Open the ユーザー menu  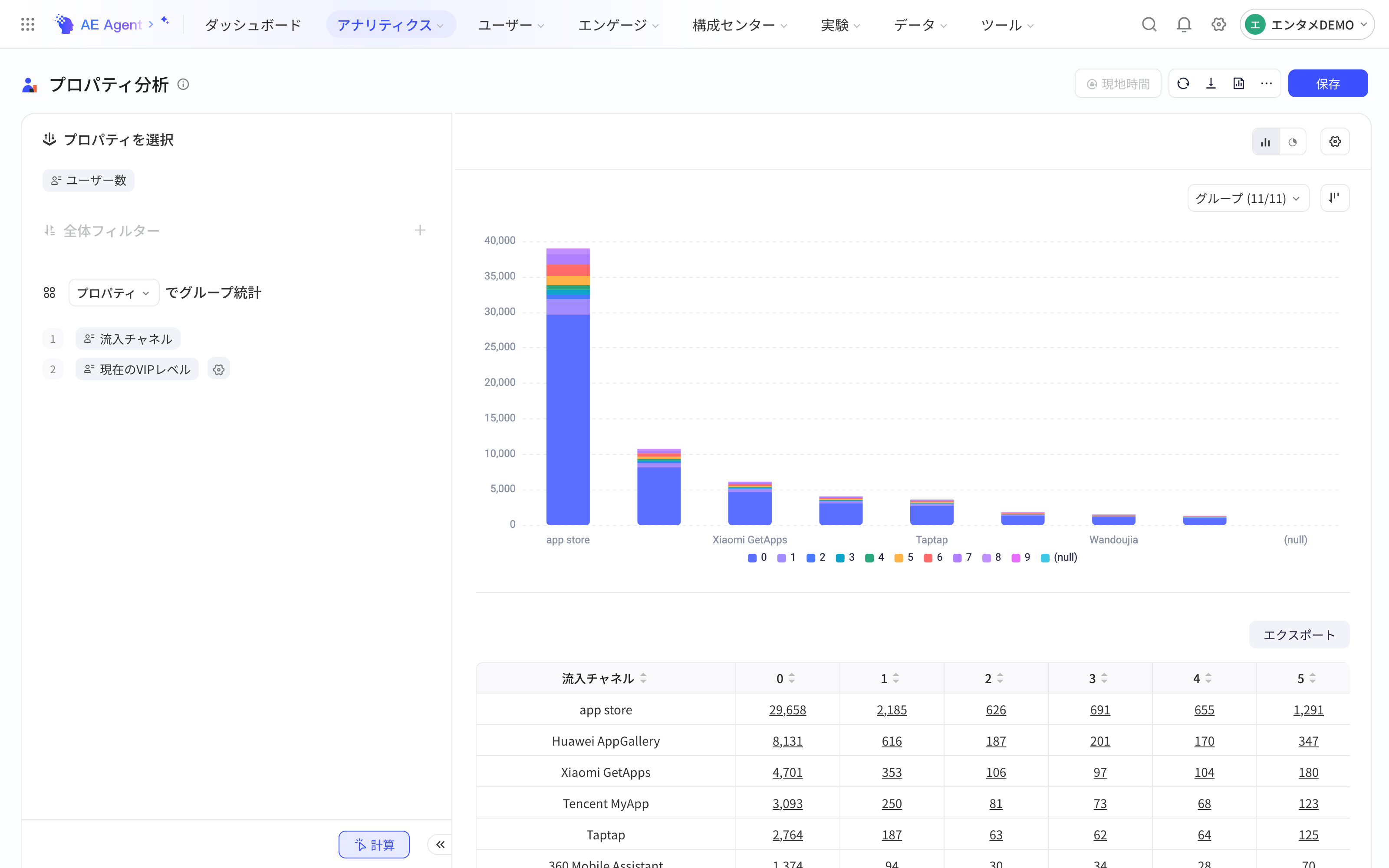click(x=511, y=25)
